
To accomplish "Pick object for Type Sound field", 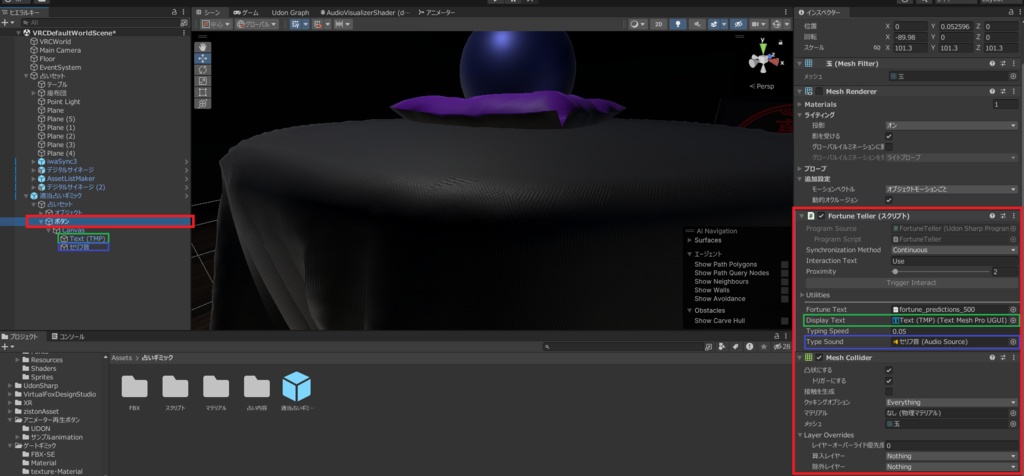I will click(1014, 342).
